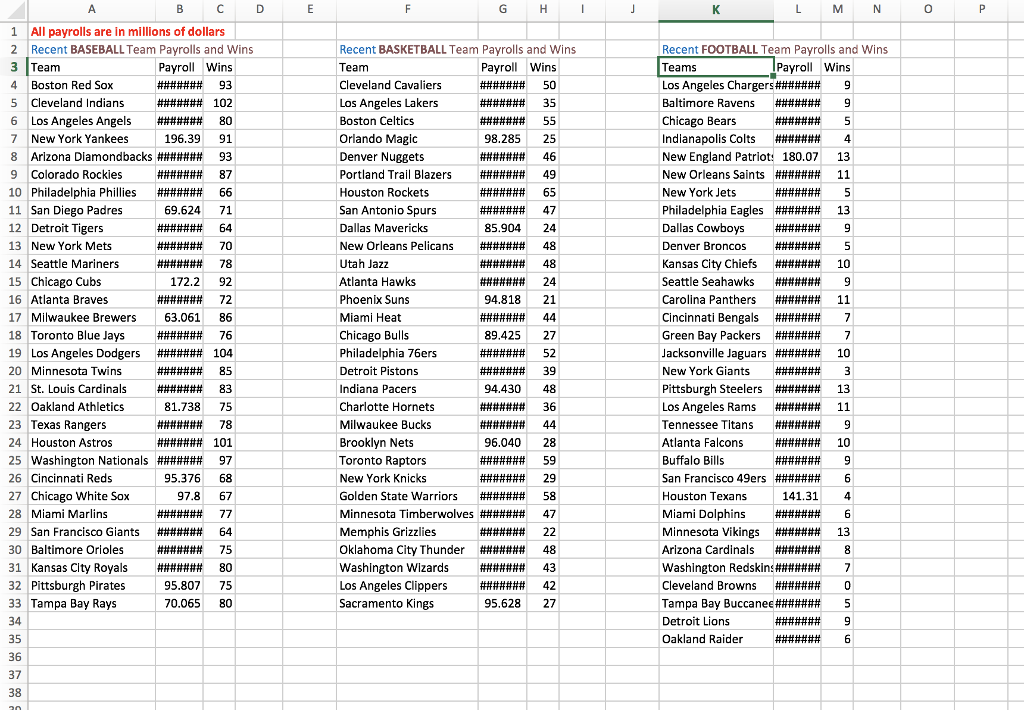1024x710 pixels.
Task: Select the 'Dallas Mavericks' cell
Action: click(x=408, y=229)
